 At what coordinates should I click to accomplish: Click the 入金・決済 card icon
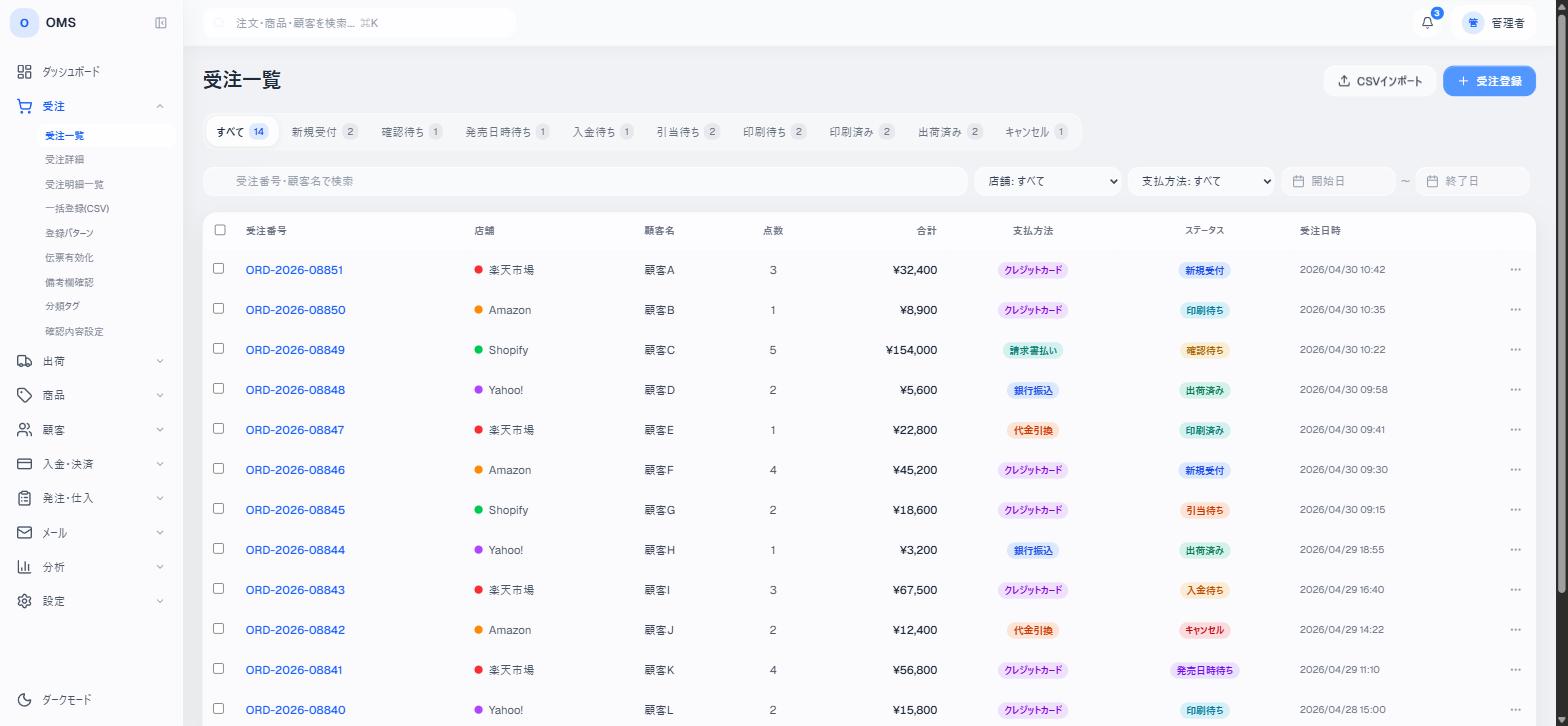24,464
